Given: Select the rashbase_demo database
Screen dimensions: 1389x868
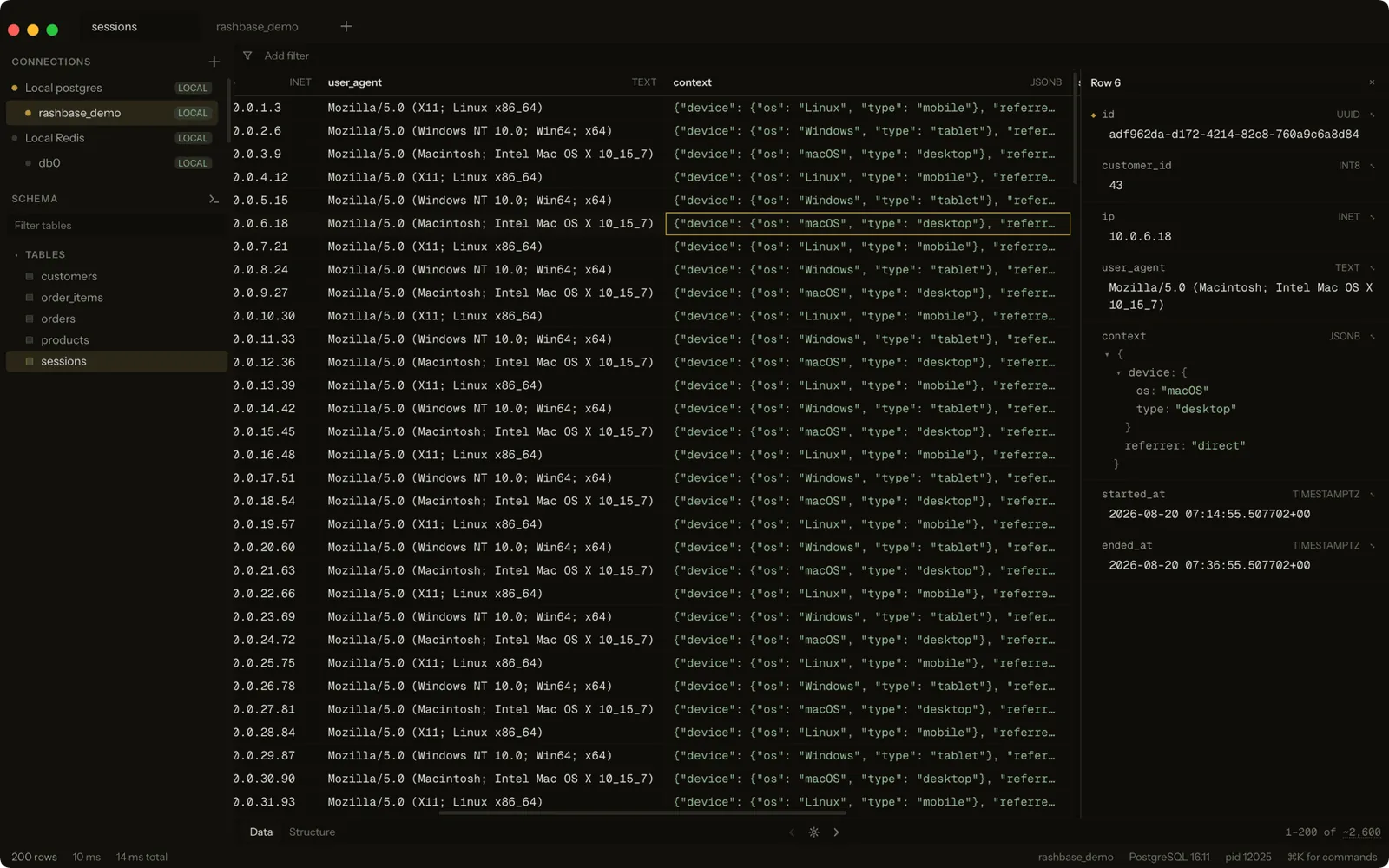Looking at the screenshot, I should [x=113, y=113].
